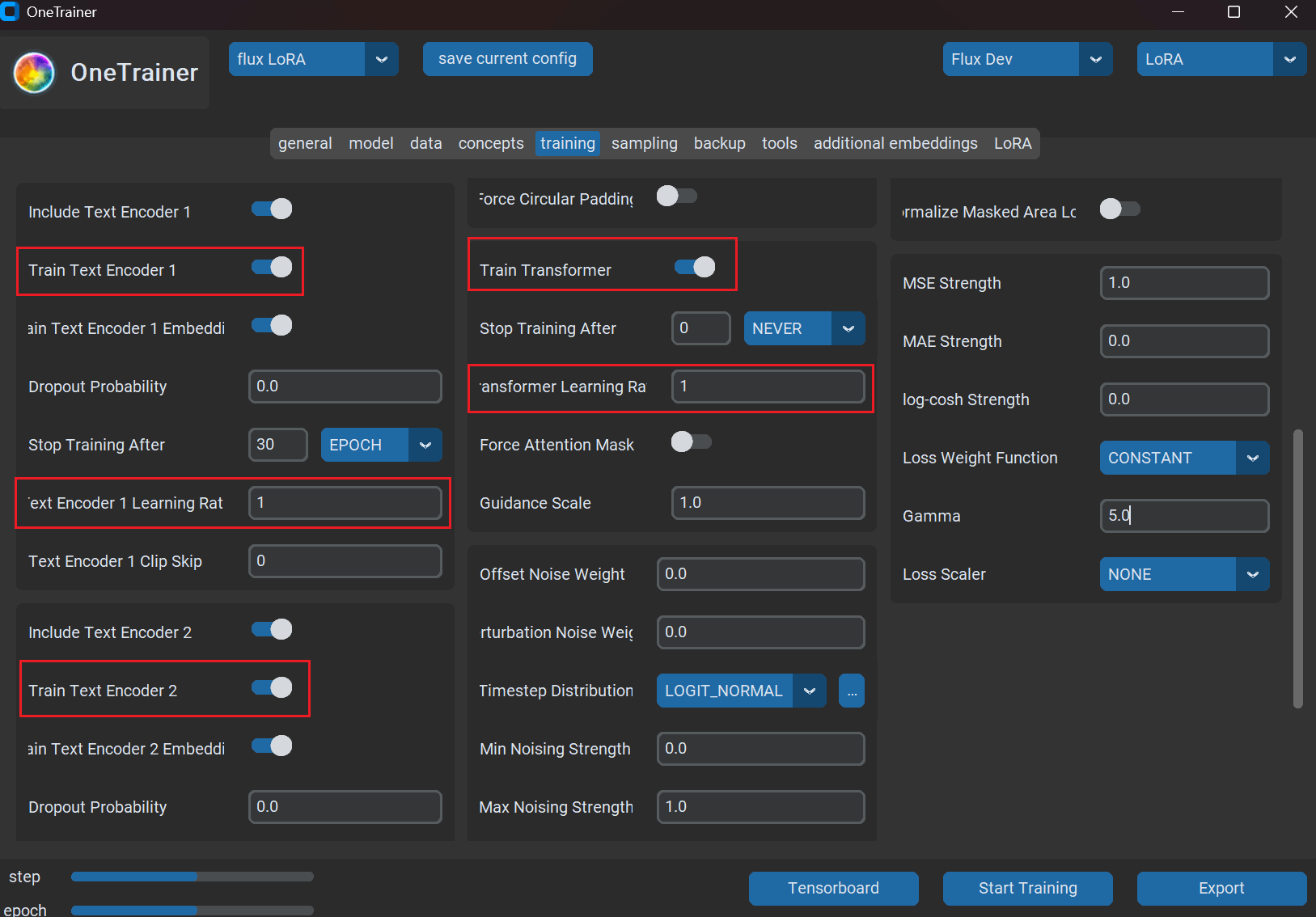Switch to the LoRA tab

pyautogui.click(x=1013, y=143)
